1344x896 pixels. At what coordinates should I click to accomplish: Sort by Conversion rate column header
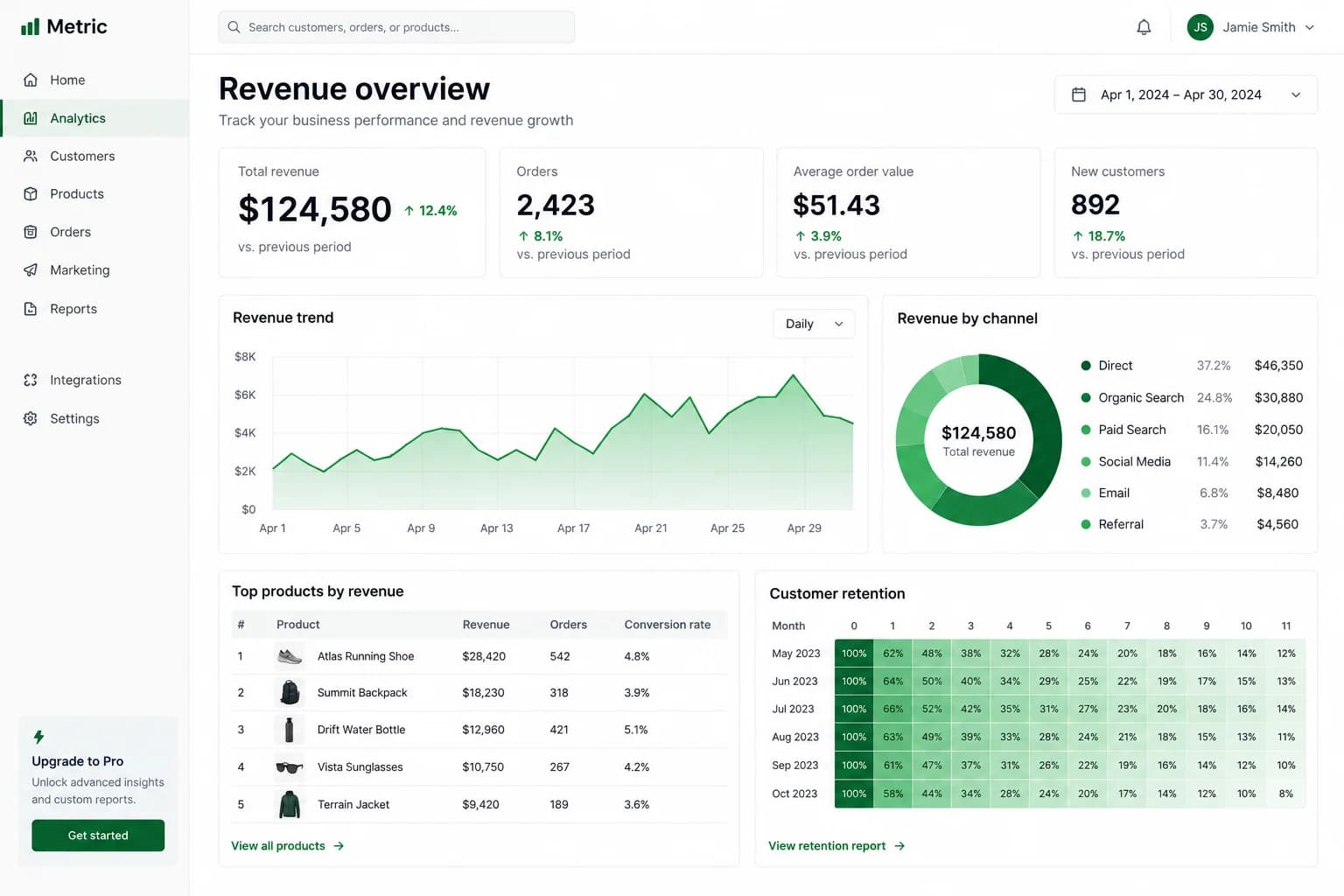click(x=668, y=625)
